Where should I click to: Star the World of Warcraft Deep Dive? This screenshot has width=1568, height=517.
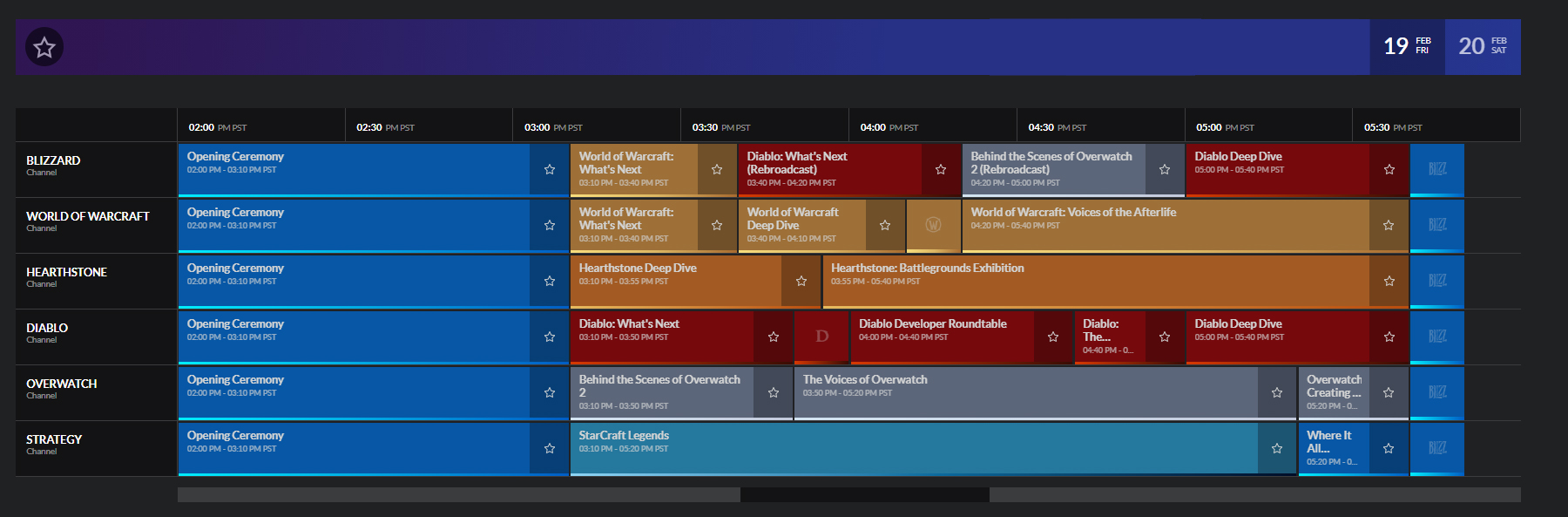tap(885, 225)
